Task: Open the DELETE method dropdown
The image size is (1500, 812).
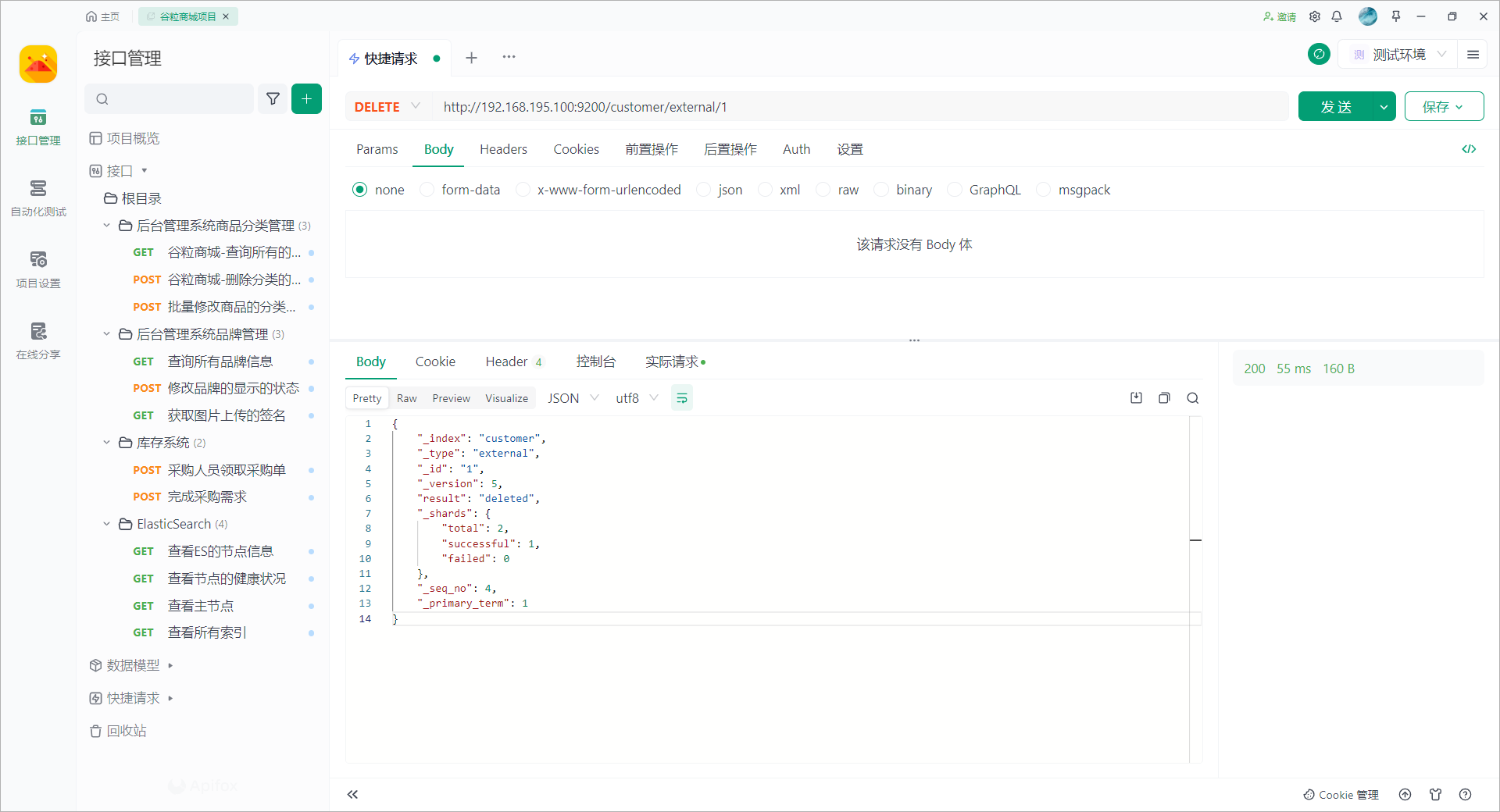Action: [x=387, y=107]
